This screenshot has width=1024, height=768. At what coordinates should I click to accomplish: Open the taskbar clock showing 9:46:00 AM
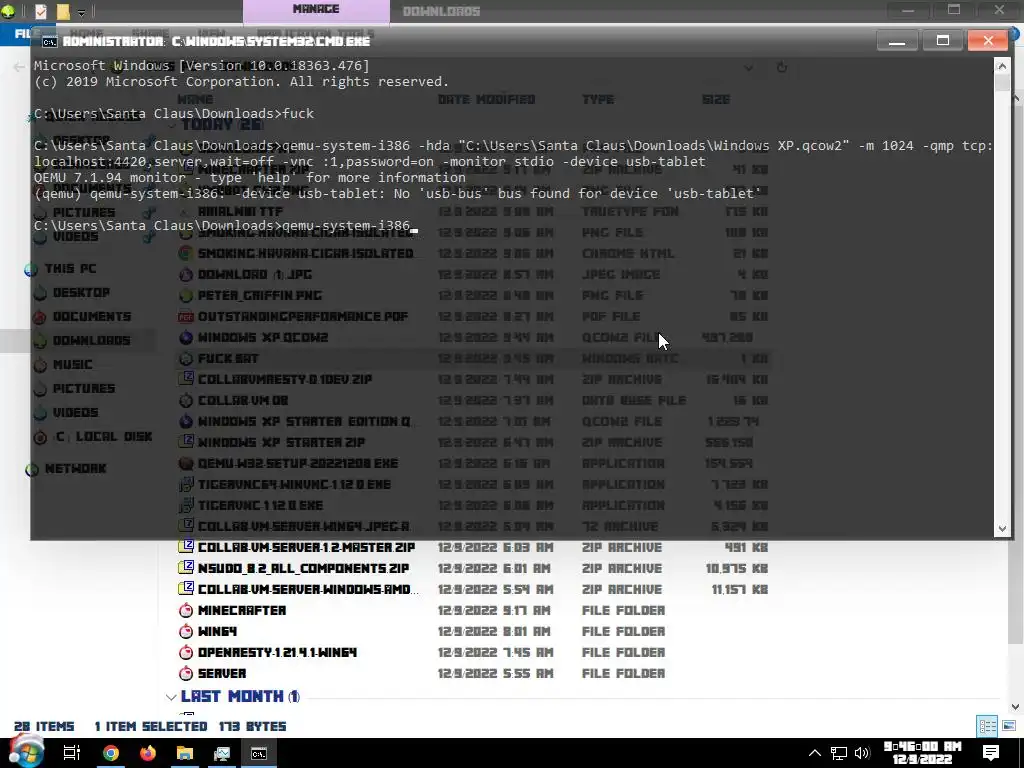[x=922, y=752]
